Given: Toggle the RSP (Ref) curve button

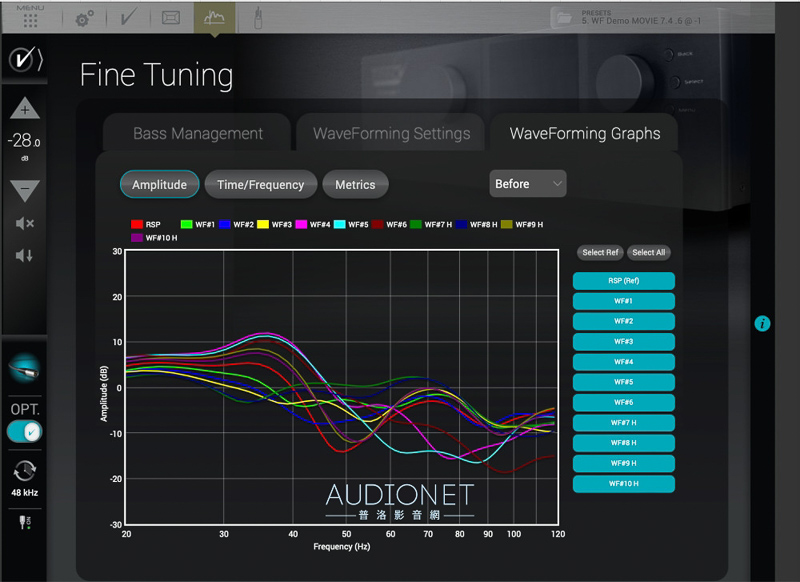Looking at the screenshot, I should (x=623, y=281).
